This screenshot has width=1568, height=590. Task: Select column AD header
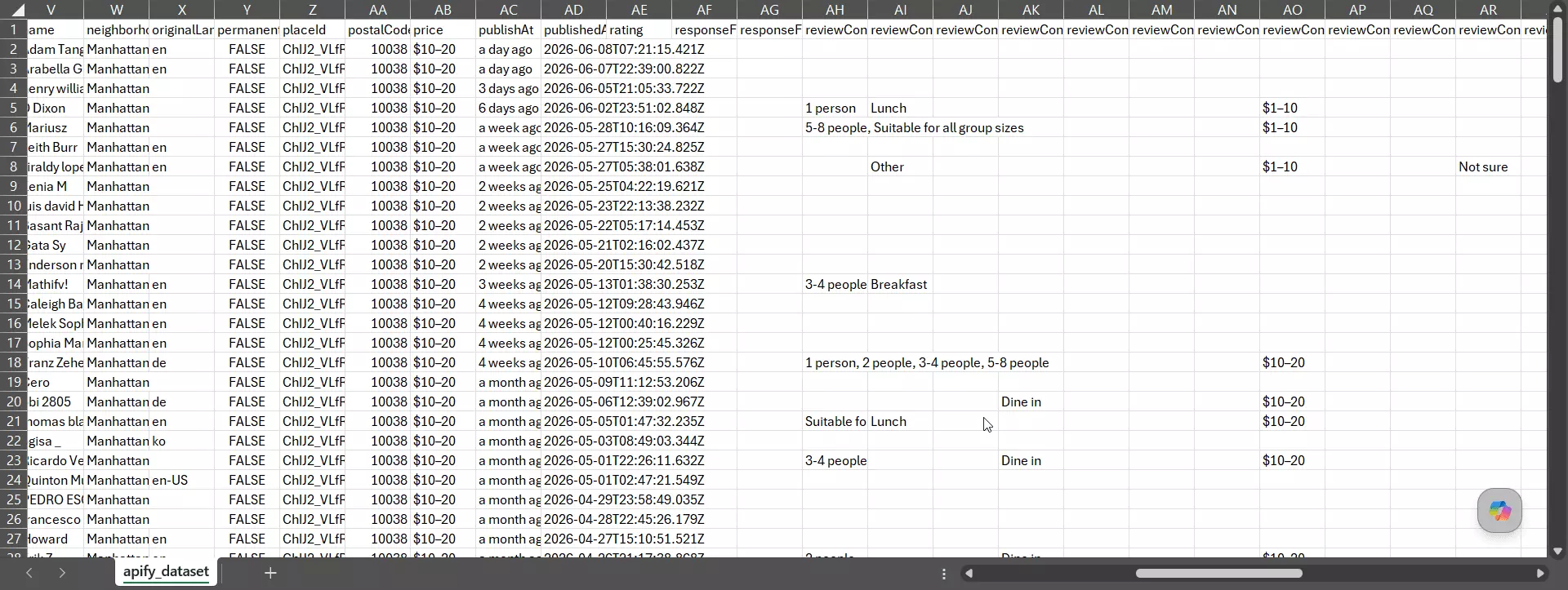tap(574, 10)
